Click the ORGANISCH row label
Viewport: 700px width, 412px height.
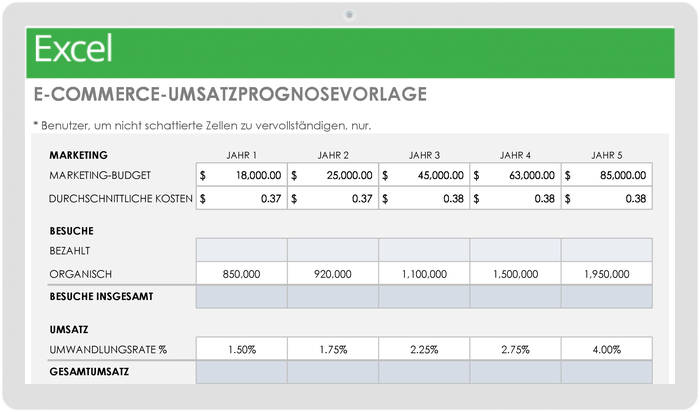[x=80, y=274]
